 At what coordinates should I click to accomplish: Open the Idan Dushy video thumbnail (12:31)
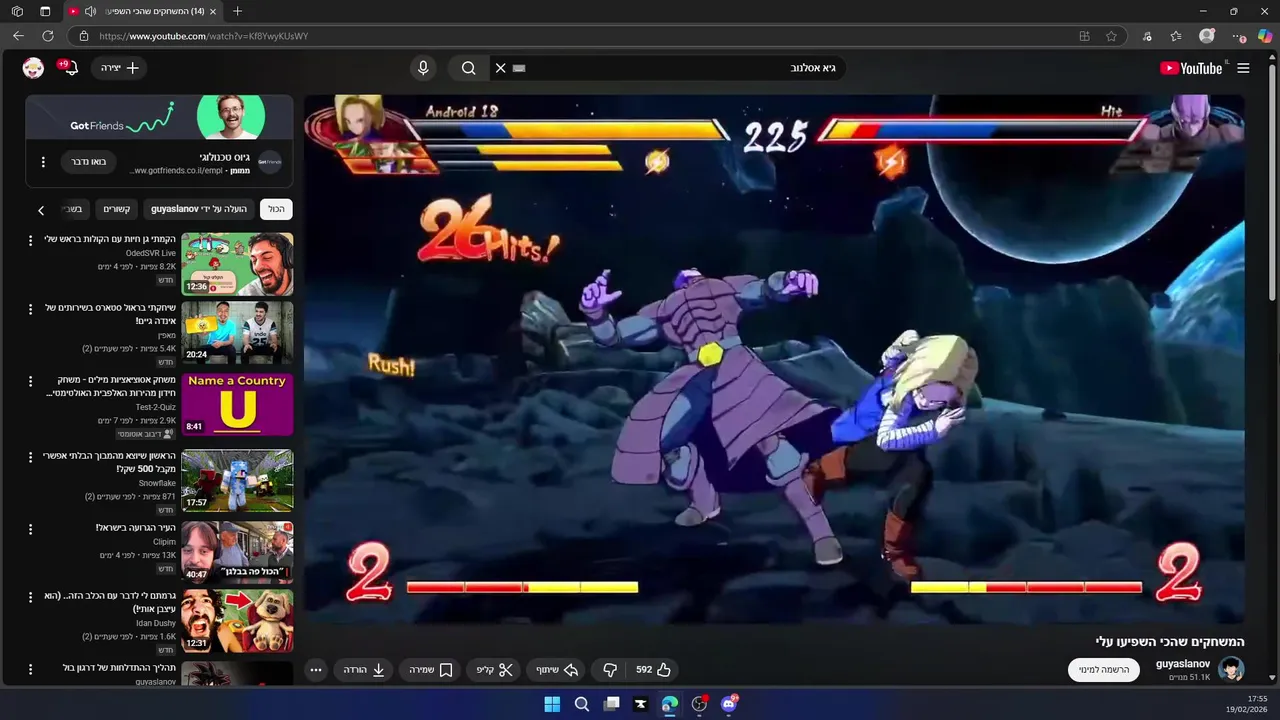(237, 621)
